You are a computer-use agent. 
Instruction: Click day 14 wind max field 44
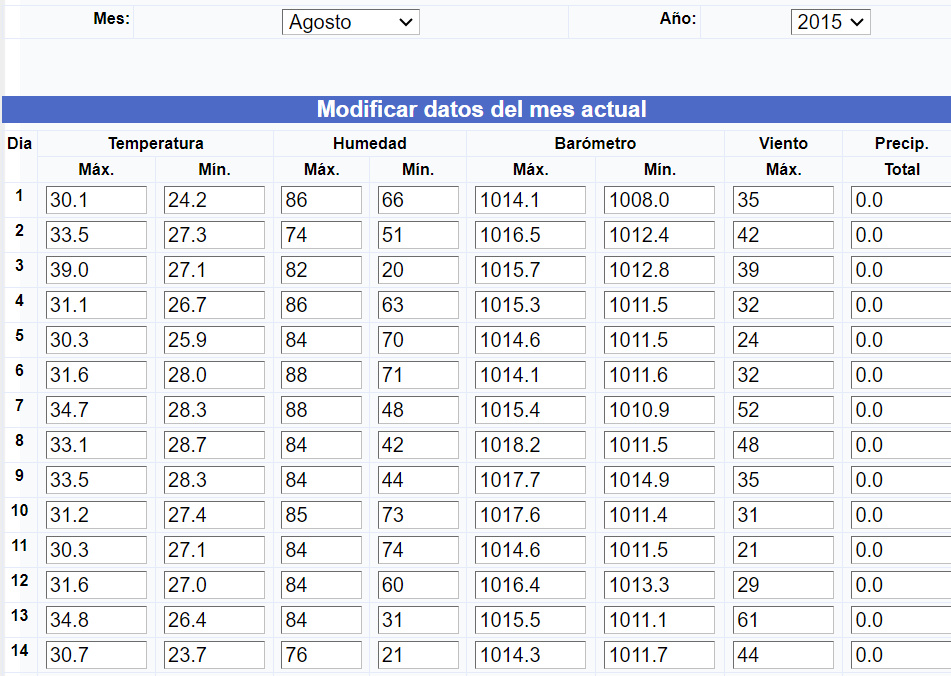click(783, 655)
